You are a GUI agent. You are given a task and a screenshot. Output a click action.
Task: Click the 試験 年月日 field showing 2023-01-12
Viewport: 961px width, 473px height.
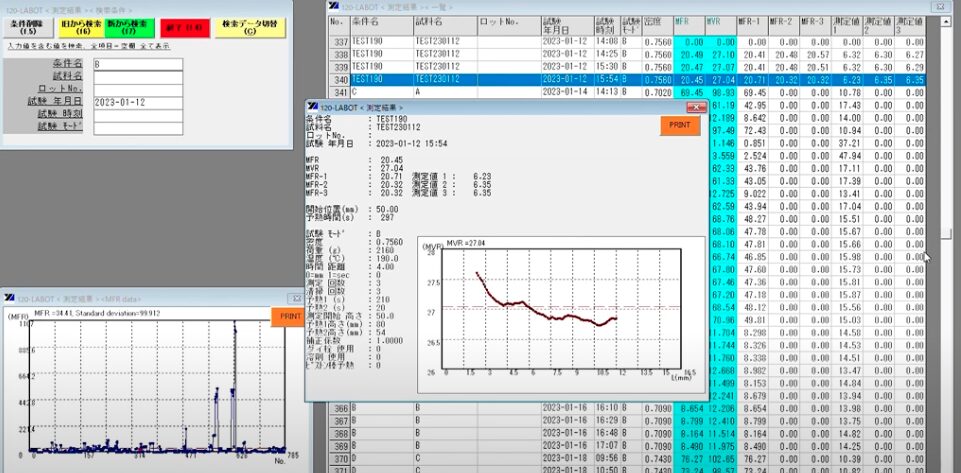click(x=137, y=102)
